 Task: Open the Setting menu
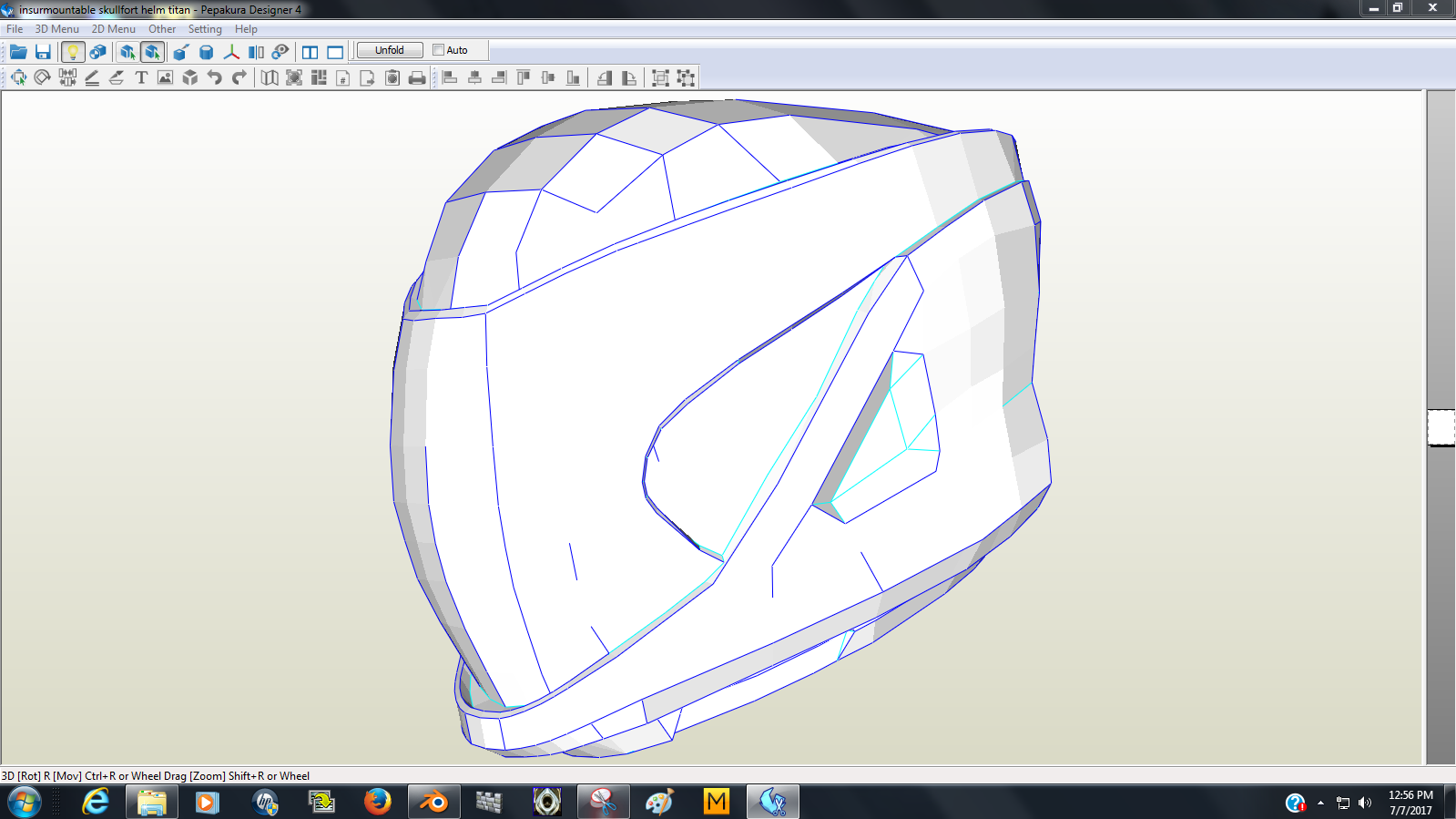205,29
